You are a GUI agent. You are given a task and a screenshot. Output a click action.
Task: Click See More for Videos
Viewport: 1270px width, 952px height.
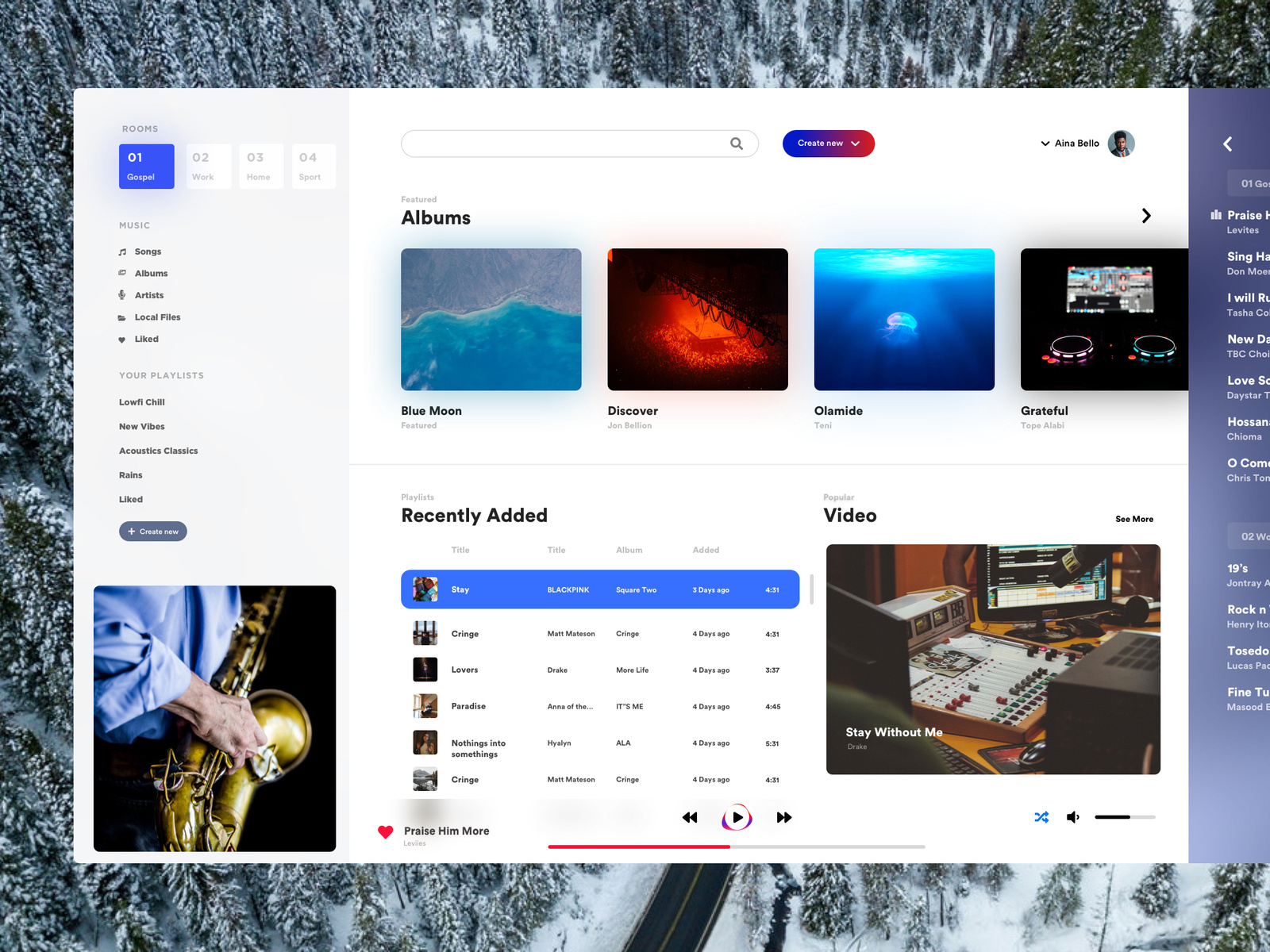pyautogui.click(x=1134, y=519)
